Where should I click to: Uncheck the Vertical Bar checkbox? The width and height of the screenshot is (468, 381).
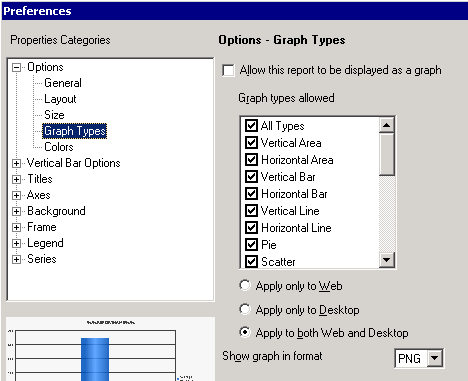pyautogui.click(x=251, y=177)
